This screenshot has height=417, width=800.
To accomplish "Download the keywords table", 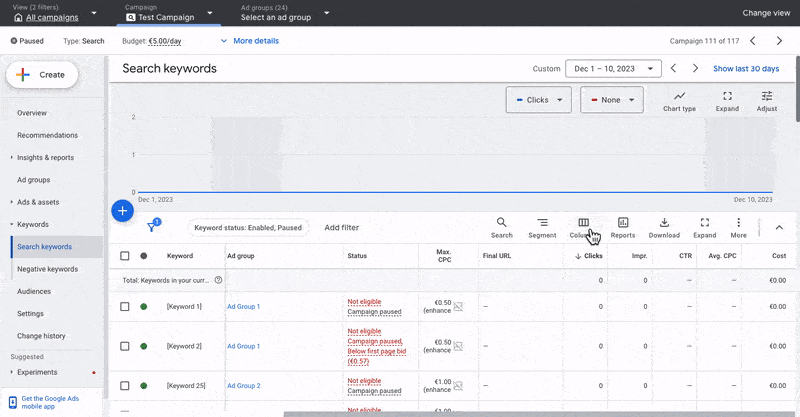I will (x=664, y=228).
